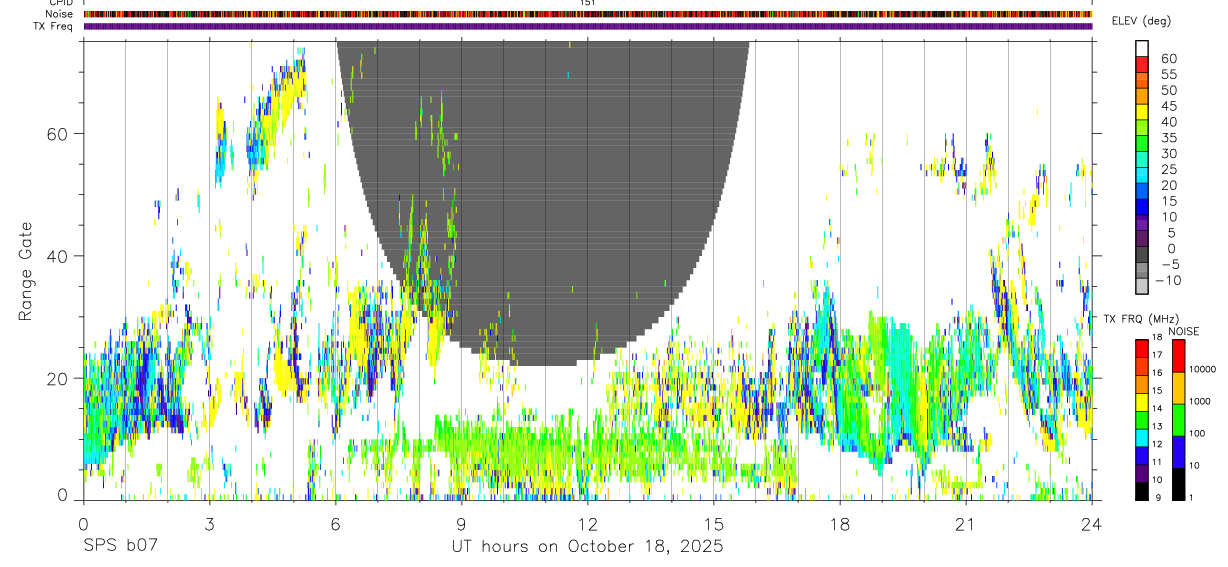Click the purple TX Freq strip above plot
The height and width of the screenshot is (567, 1228).
(588, 26)
